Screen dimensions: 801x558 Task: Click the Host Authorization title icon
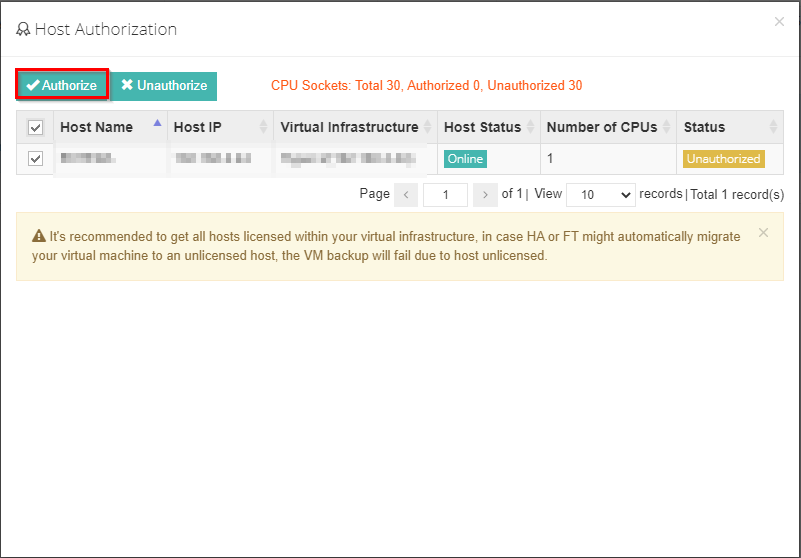(23, 29)
